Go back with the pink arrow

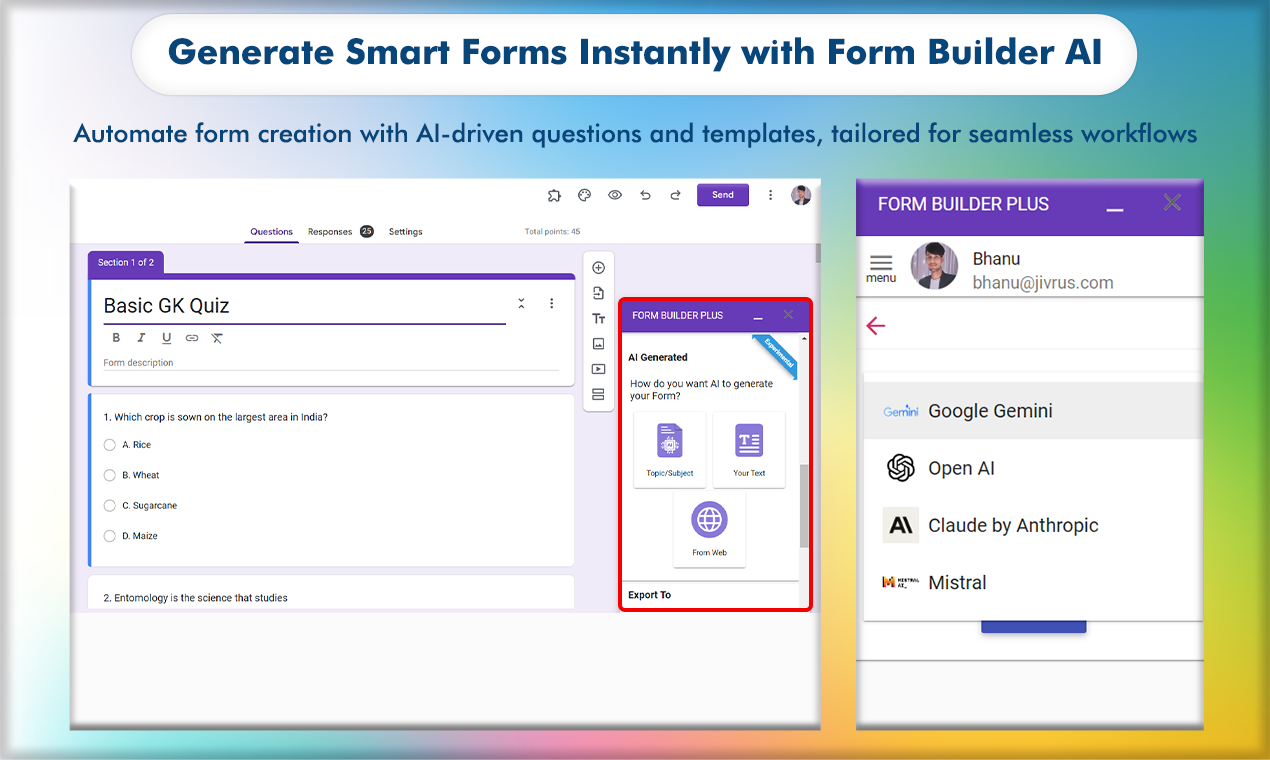click(876, 326)
